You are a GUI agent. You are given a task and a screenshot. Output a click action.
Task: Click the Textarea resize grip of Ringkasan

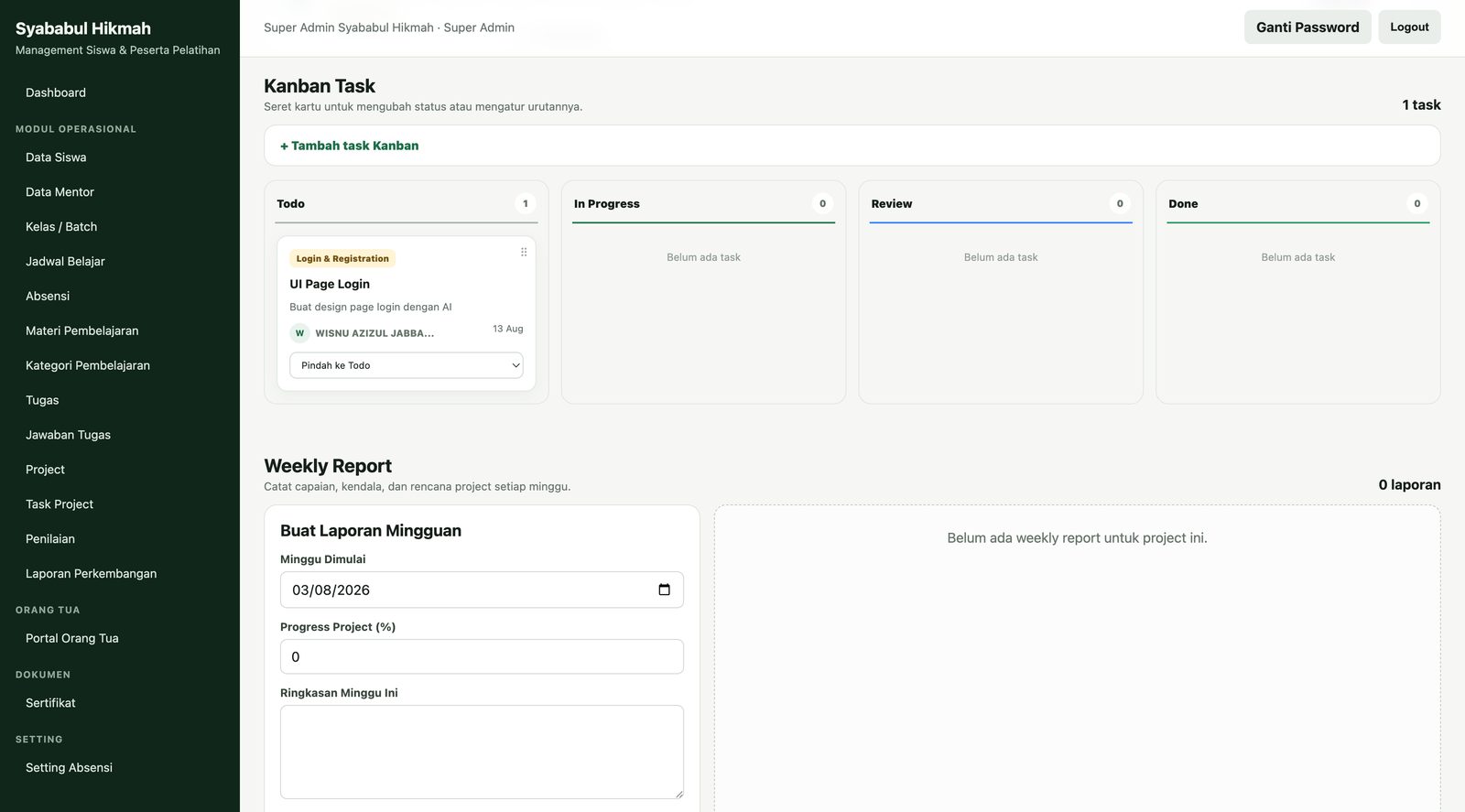point(678,794)
